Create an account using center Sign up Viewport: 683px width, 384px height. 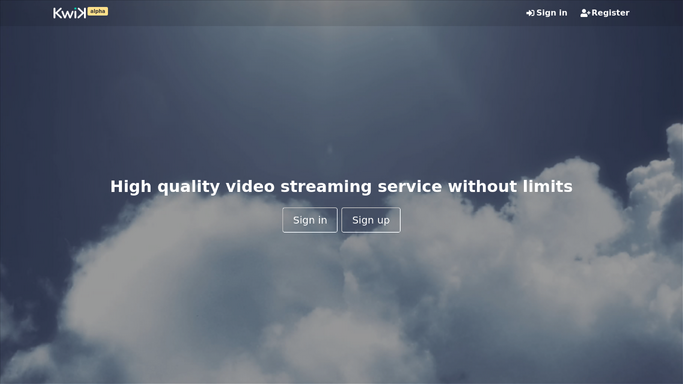coord(371,220)
